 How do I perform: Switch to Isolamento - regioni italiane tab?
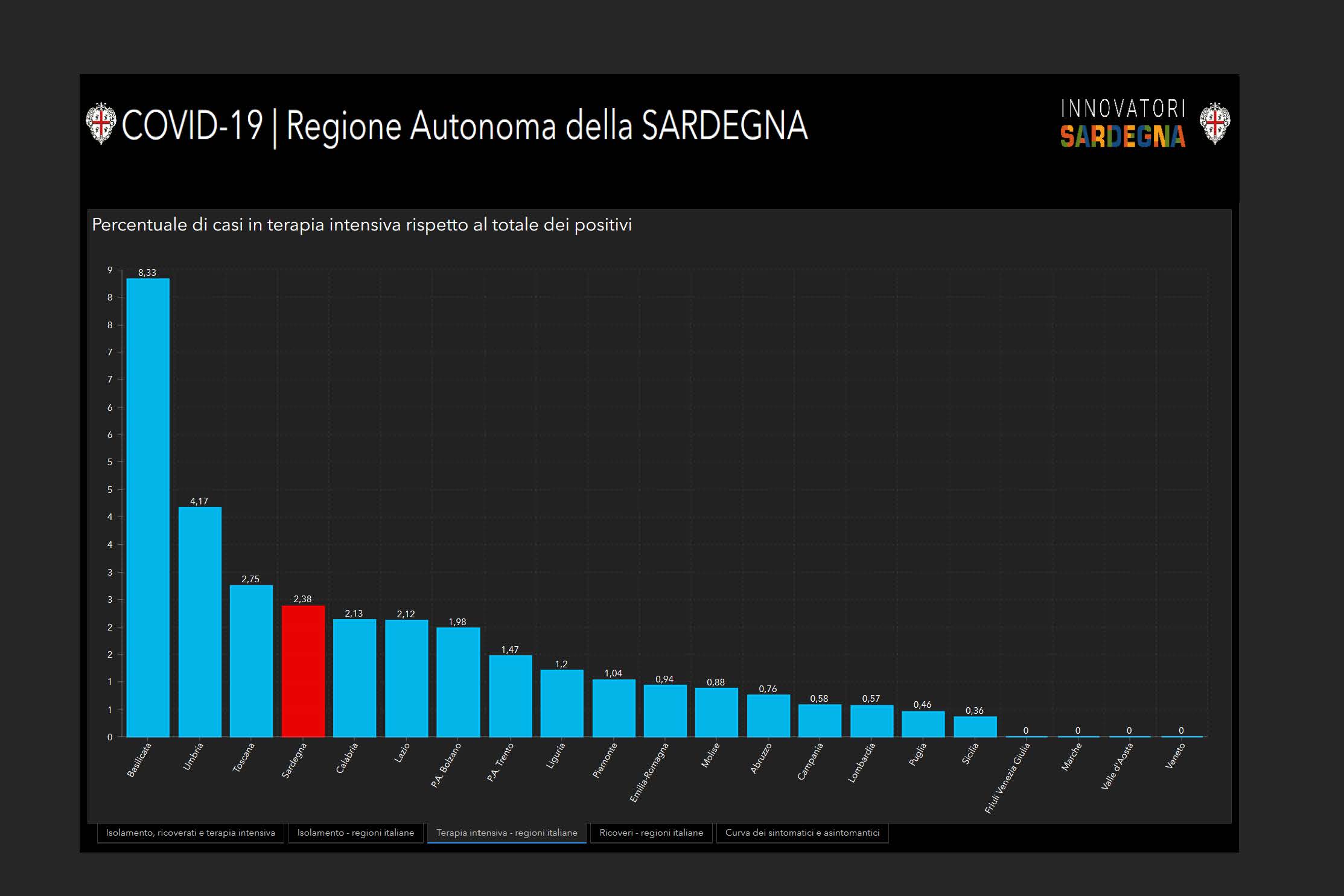(x=355, y=833)
